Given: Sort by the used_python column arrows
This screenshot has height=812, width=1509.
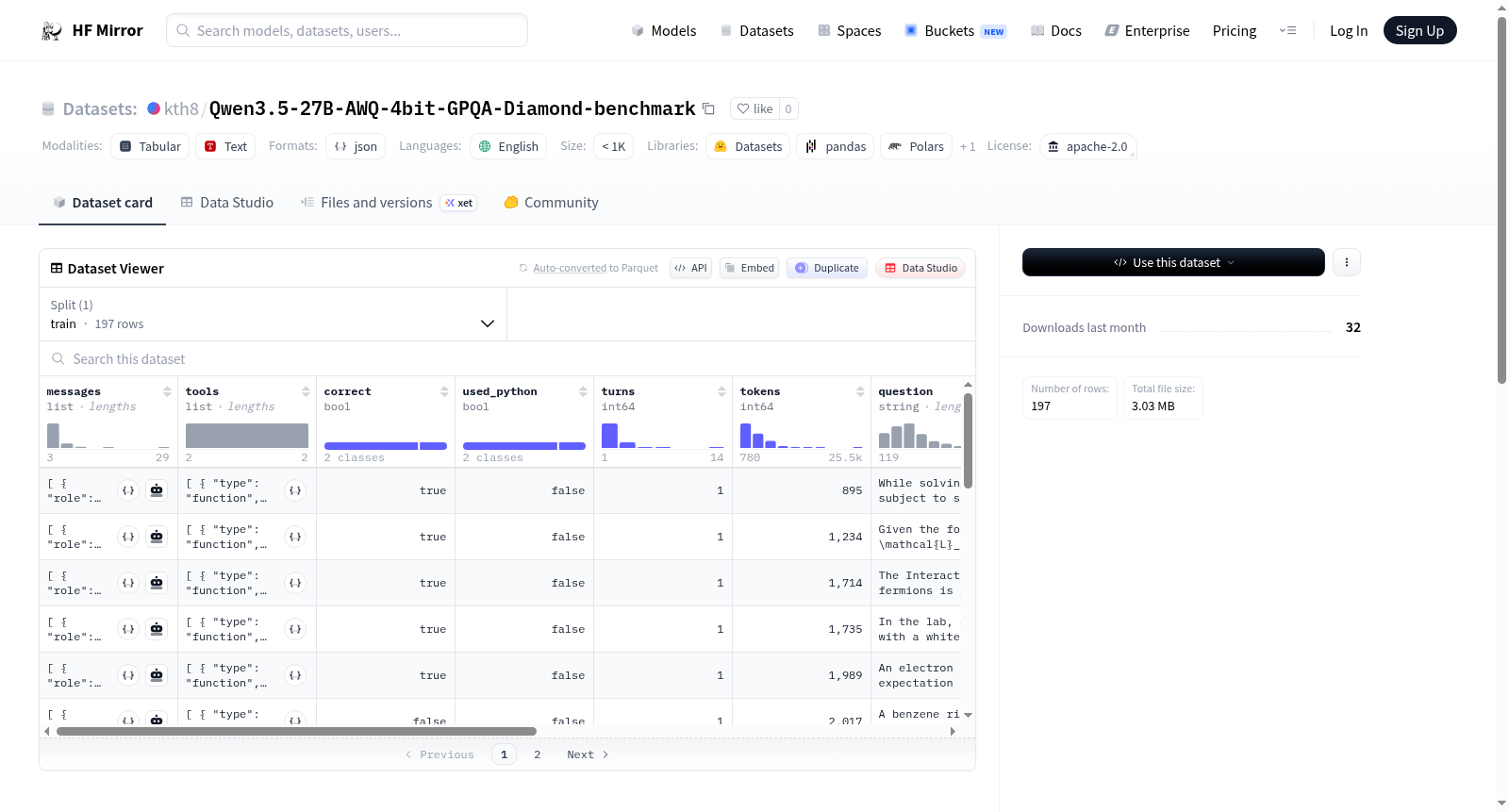Looking at the screenshot, I should pyautogui.click(x=583, y=391).
